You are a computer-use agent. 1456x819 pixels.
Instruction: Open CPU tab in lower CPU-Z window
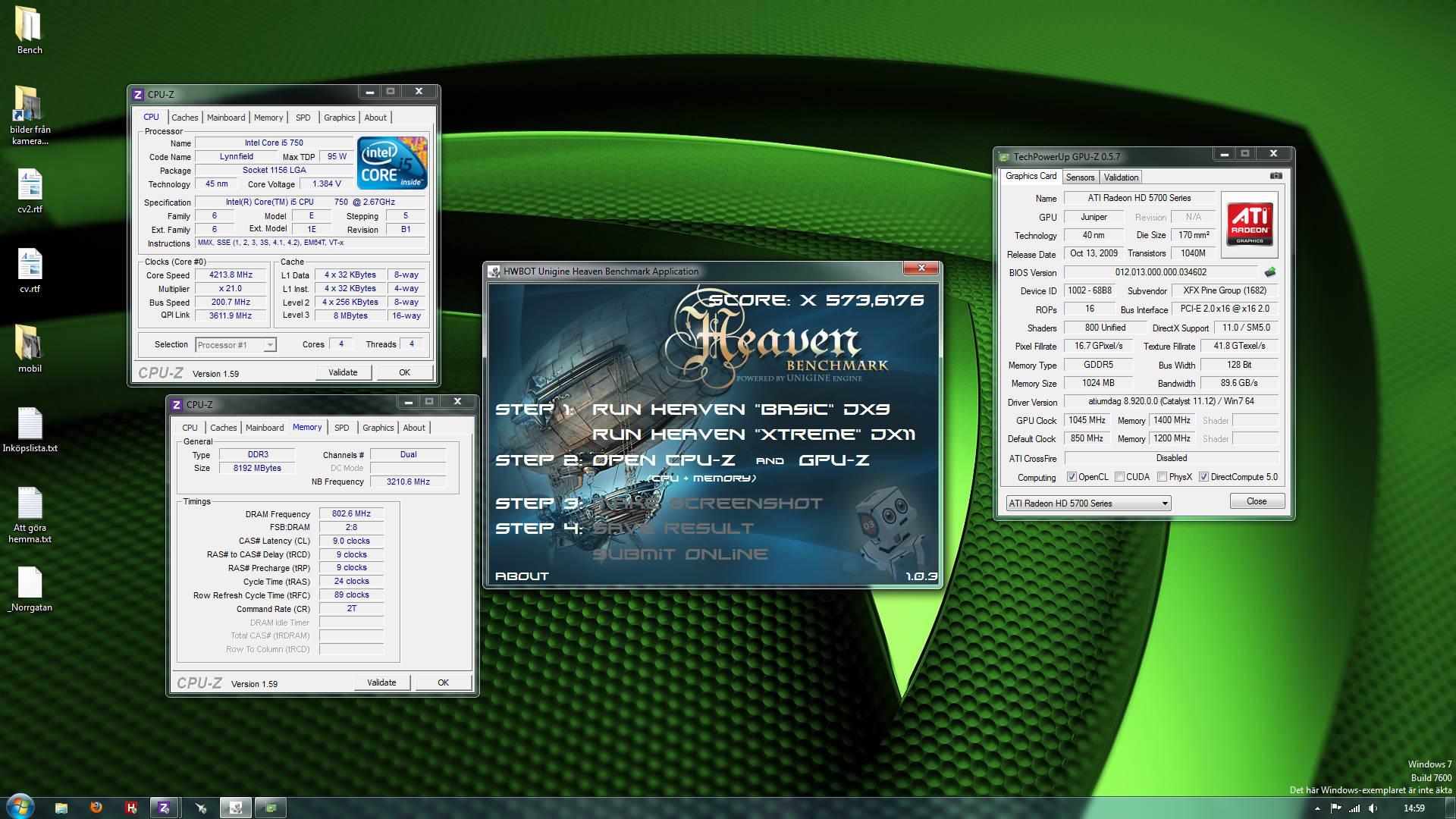[190, 428]
